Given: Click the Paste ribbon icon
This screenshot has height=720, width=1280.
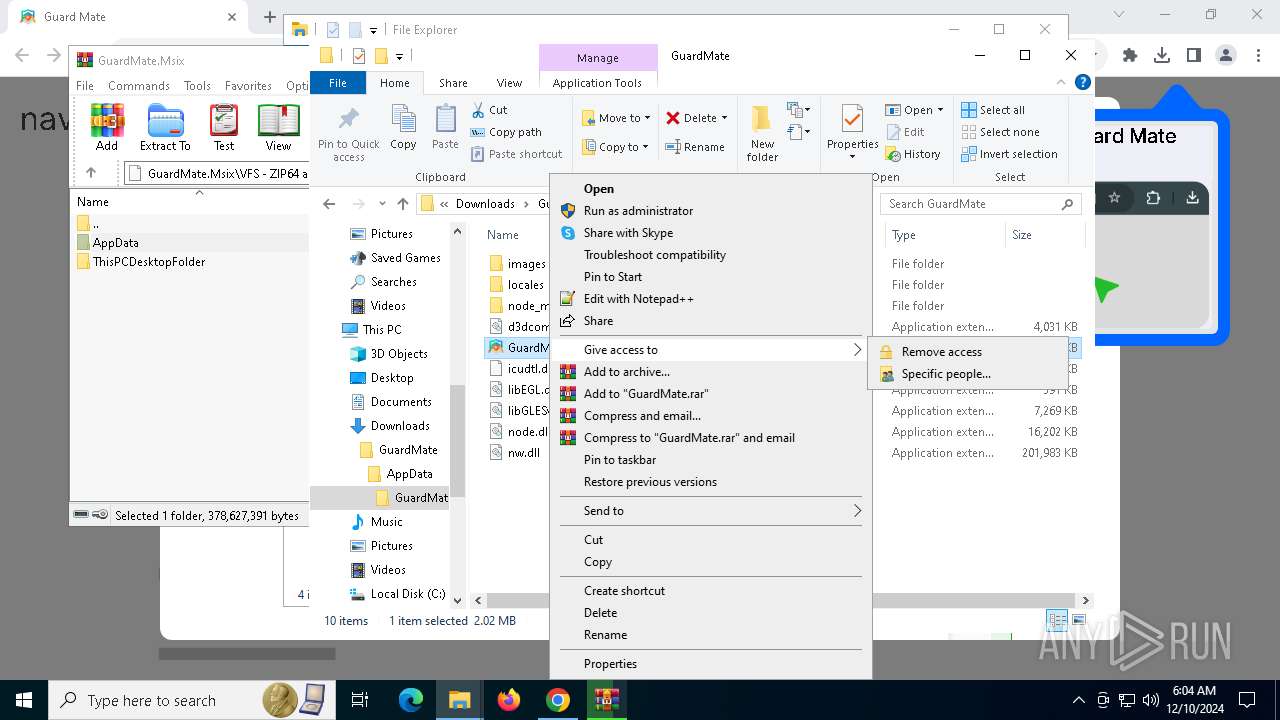Looking at the screenshot, I should (445, 127).
